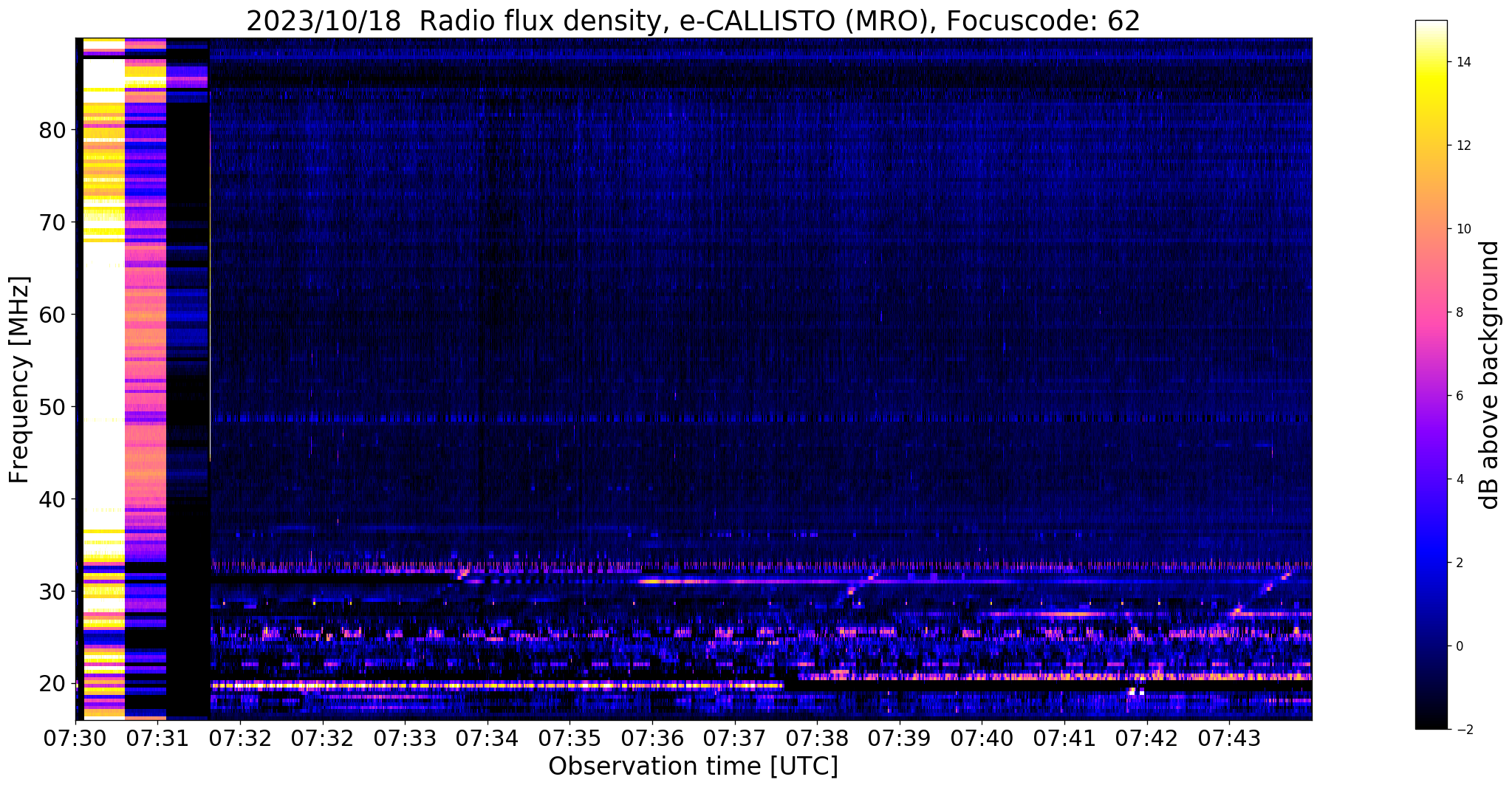Click the colorbar tick value 0
Image resolution: width=1512 pixels, height=788 pixels.
coord(1459,646)
